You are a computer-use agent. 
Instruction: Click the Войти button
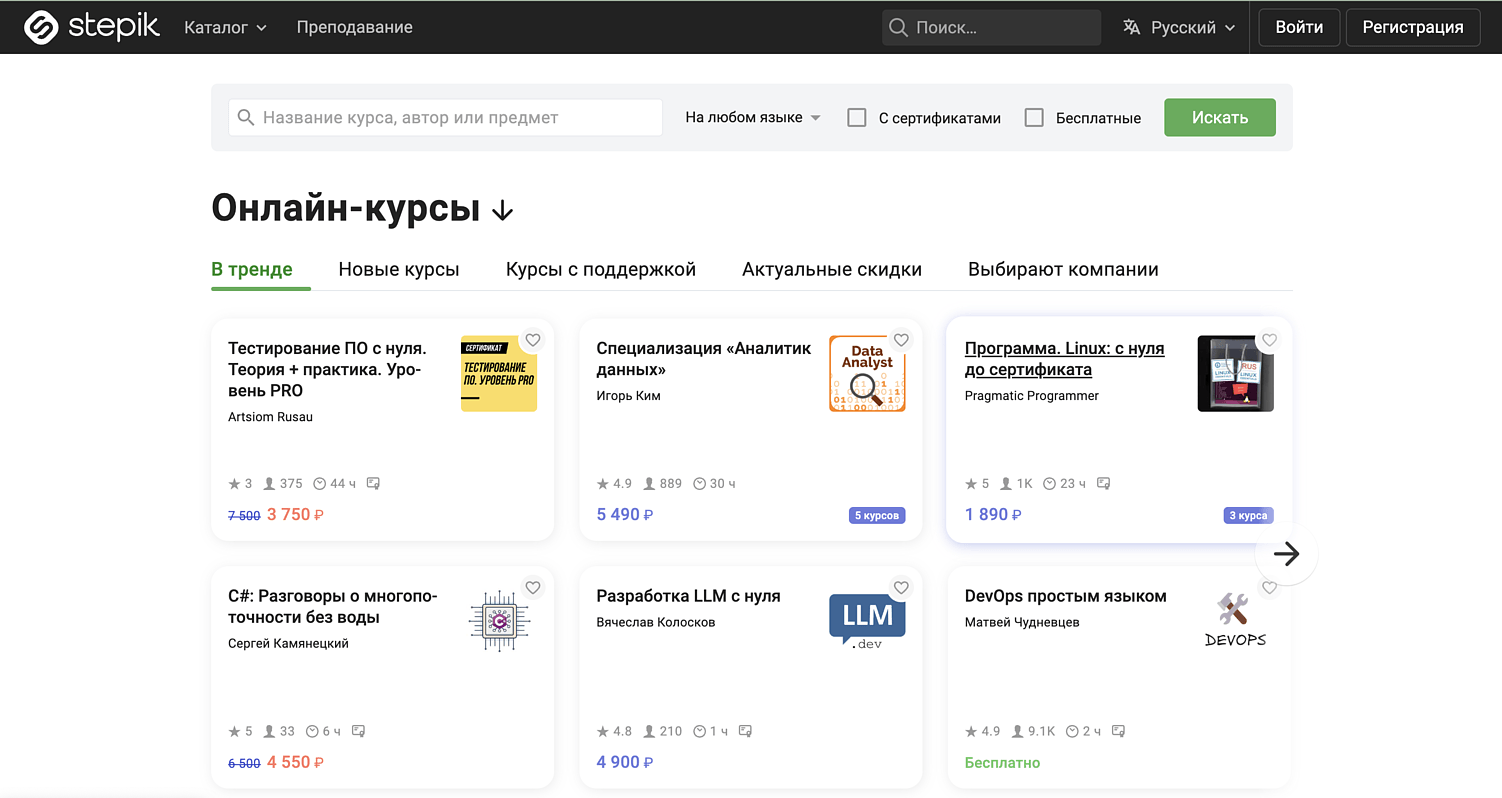(x=1298, y=27)
